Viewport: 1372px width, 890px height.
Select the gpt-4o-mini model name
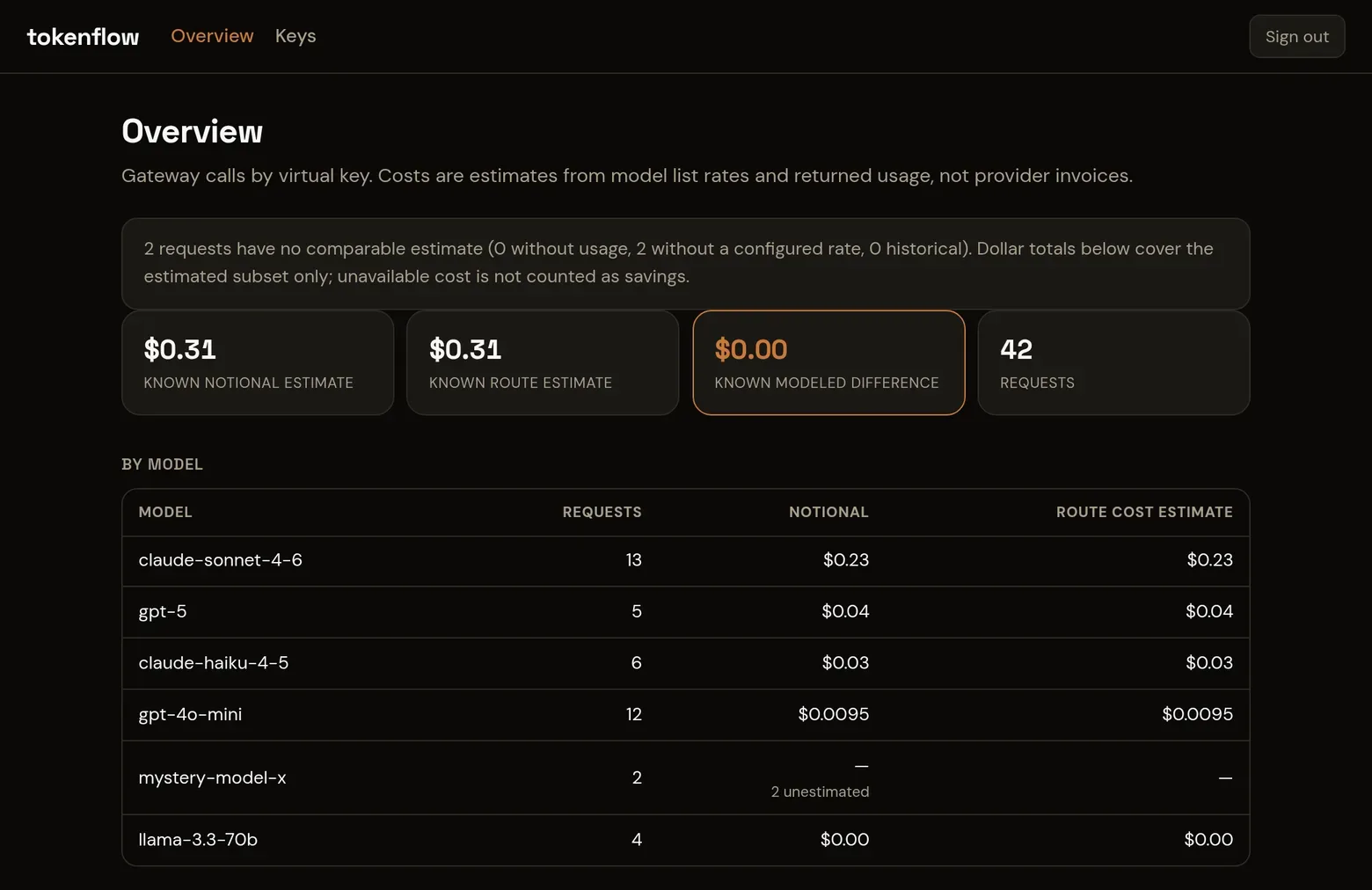pos(190,715)
